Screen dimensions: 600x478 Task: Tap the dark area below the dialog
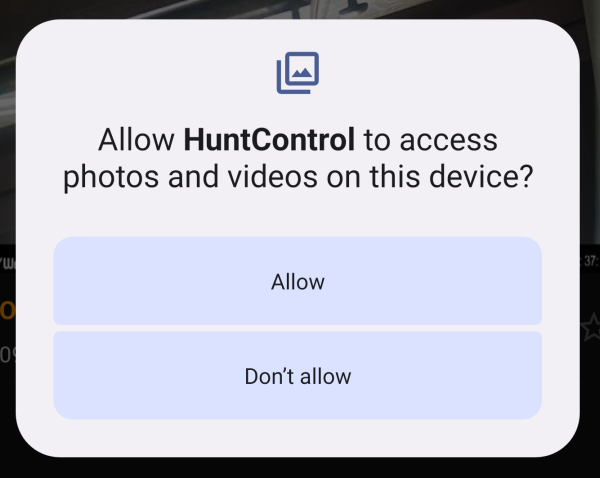click(298, 468)
